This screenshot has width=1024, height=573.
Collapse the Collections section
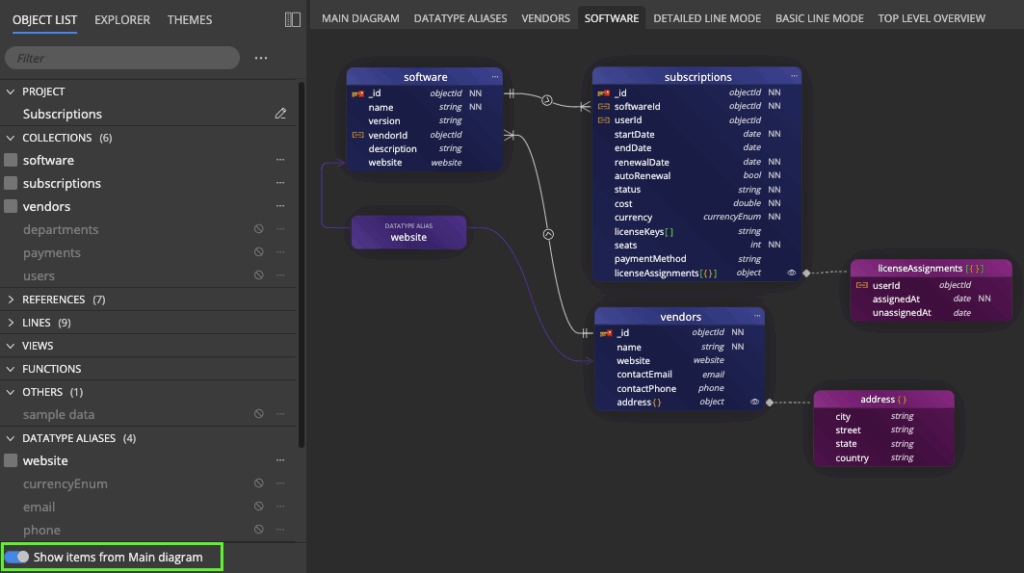(x=11, y=138)
